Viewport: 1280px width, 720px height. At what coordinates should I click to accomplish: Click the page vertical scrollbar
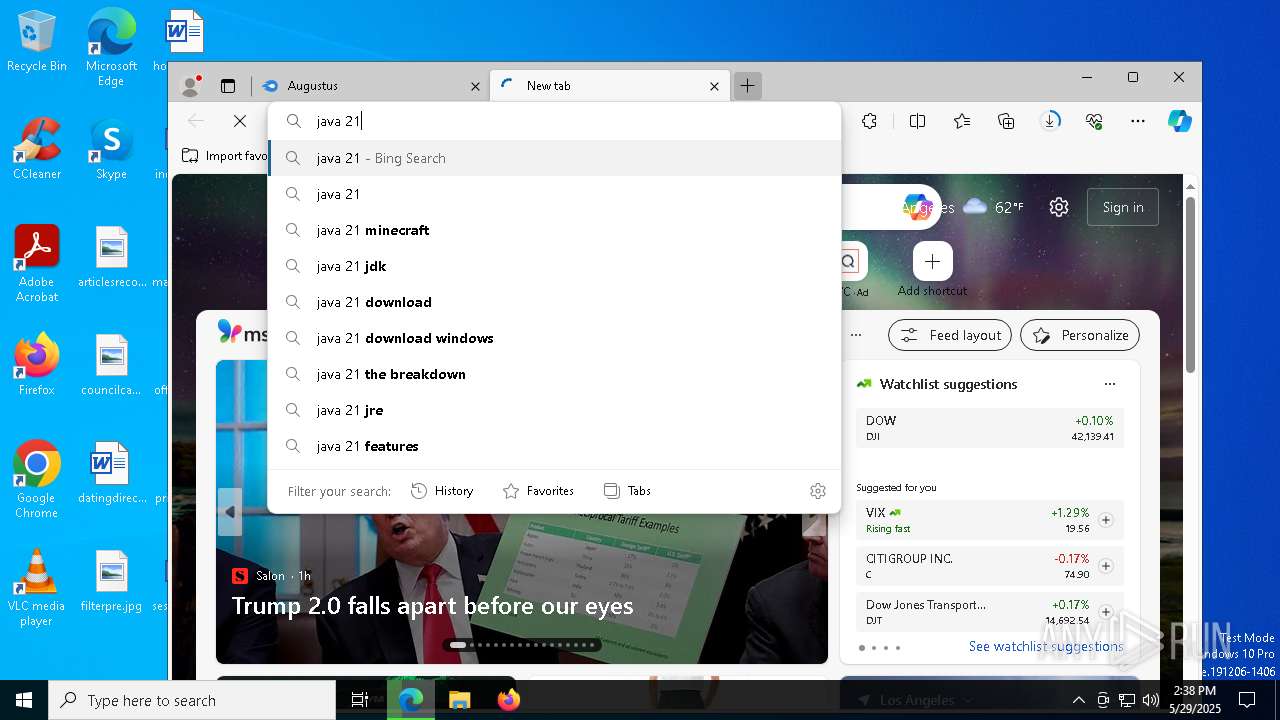coord(1190,285)
